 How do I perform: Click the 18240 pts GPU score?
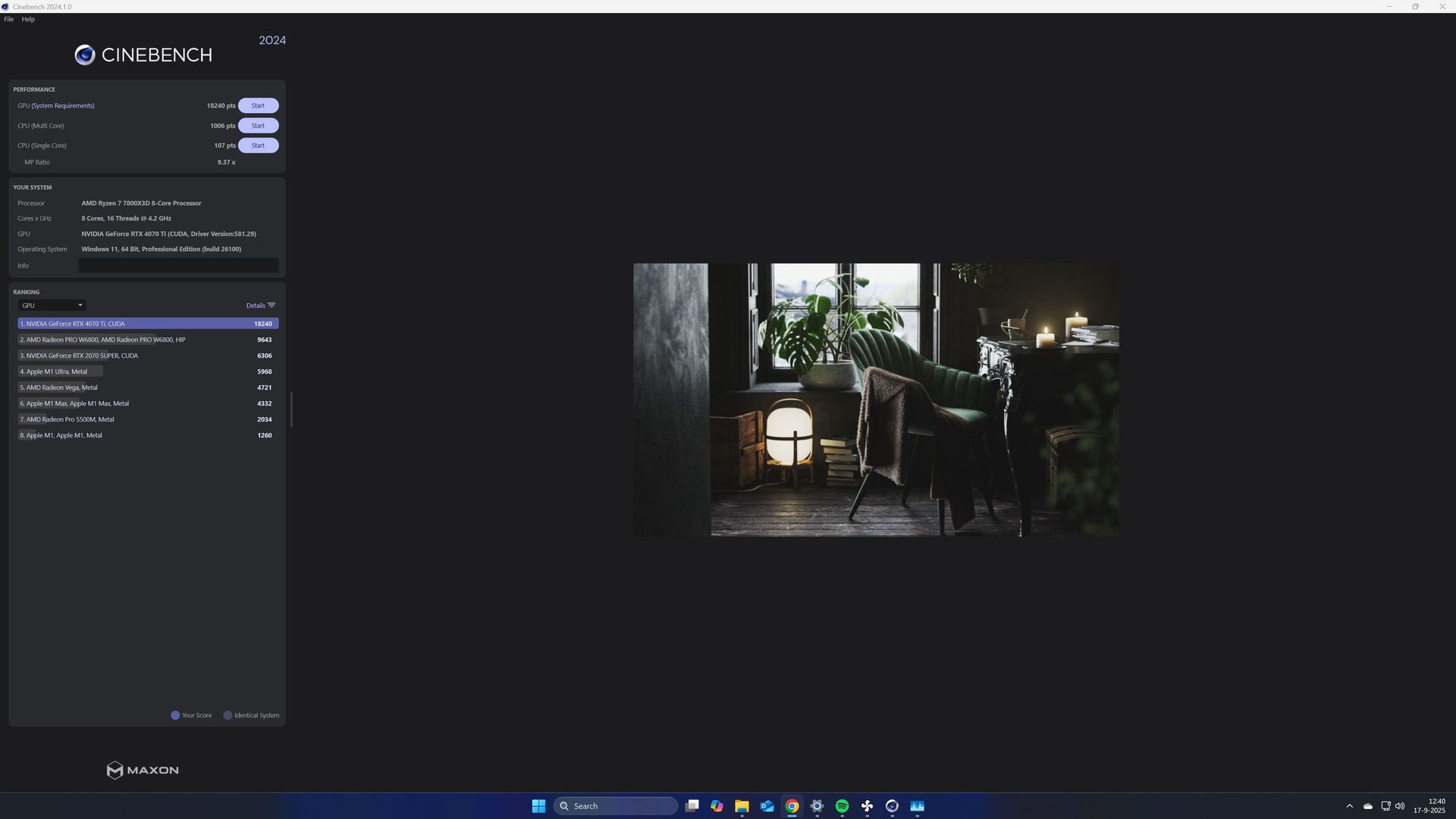tap(221, 105)
